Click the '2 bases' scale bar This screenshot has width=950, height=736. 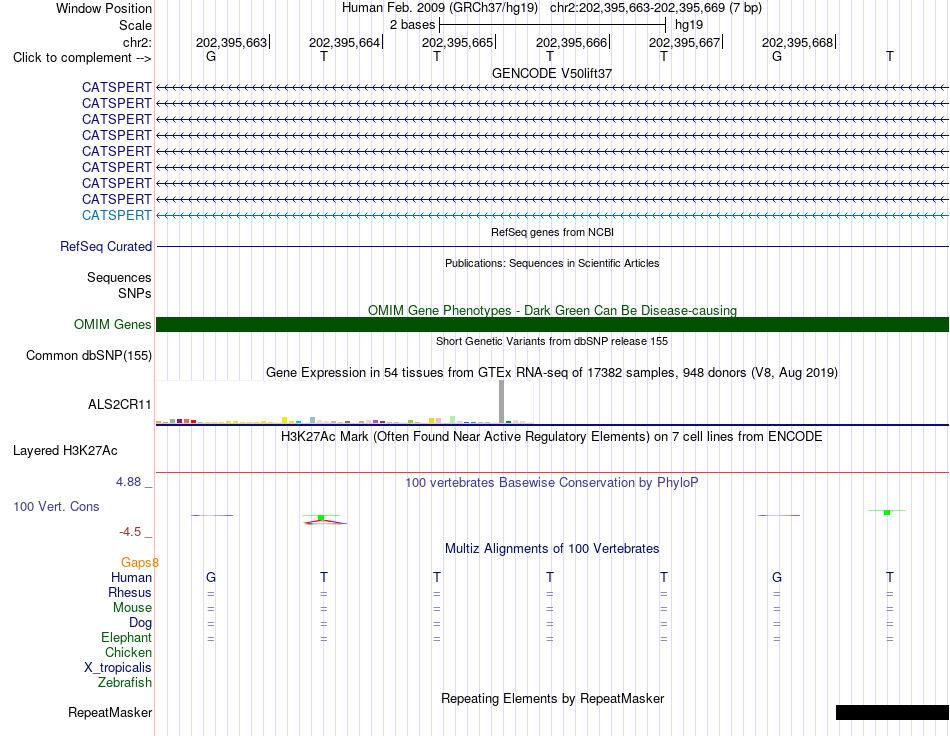(x=552, y=25)
